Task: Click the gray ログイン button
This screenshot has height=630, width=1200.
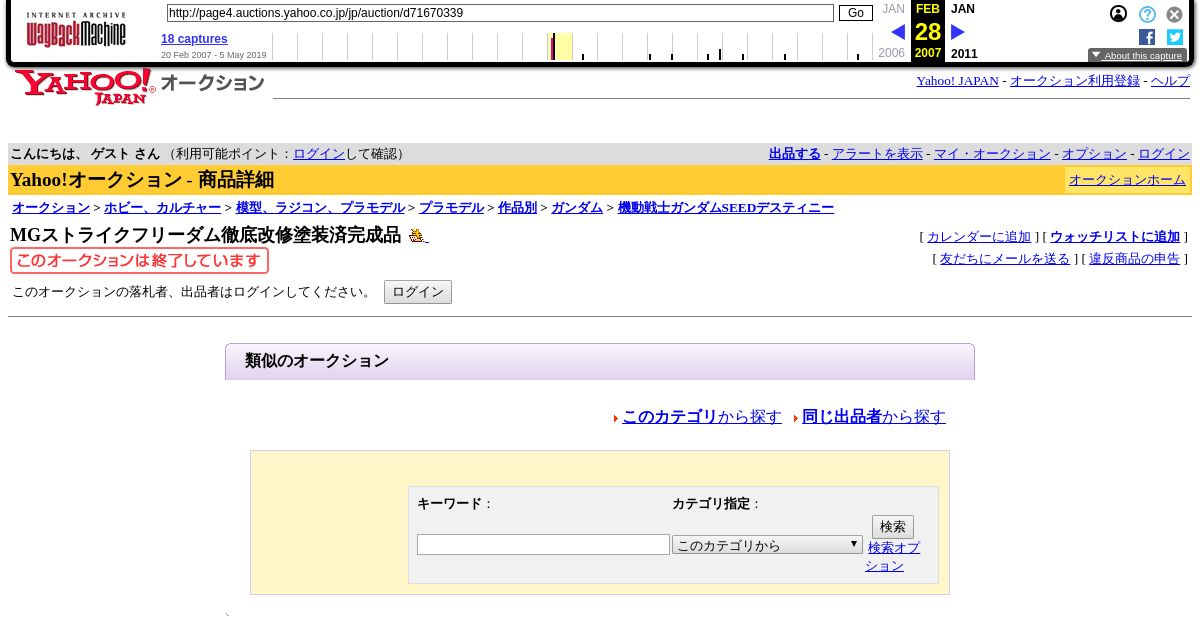Action: click(418, 292)
